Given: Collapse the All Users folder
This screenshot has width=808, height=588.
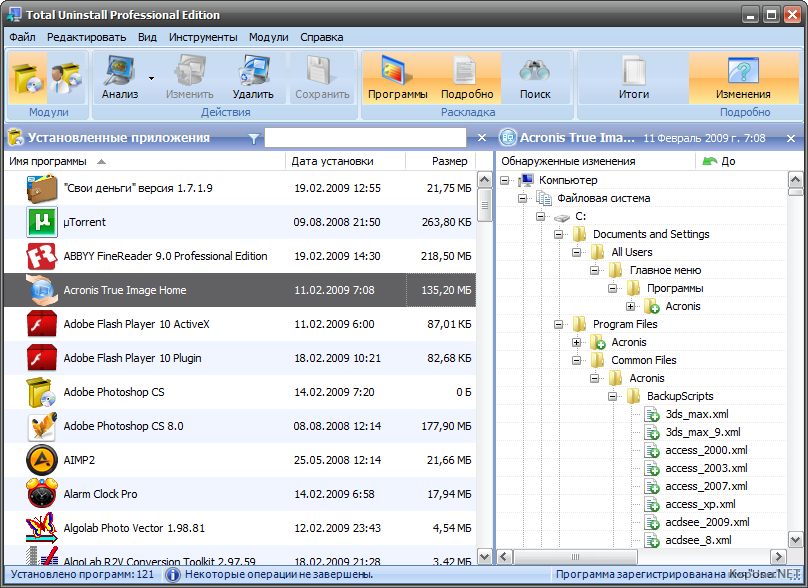Looking at the screenshot, I should point(577,253).
